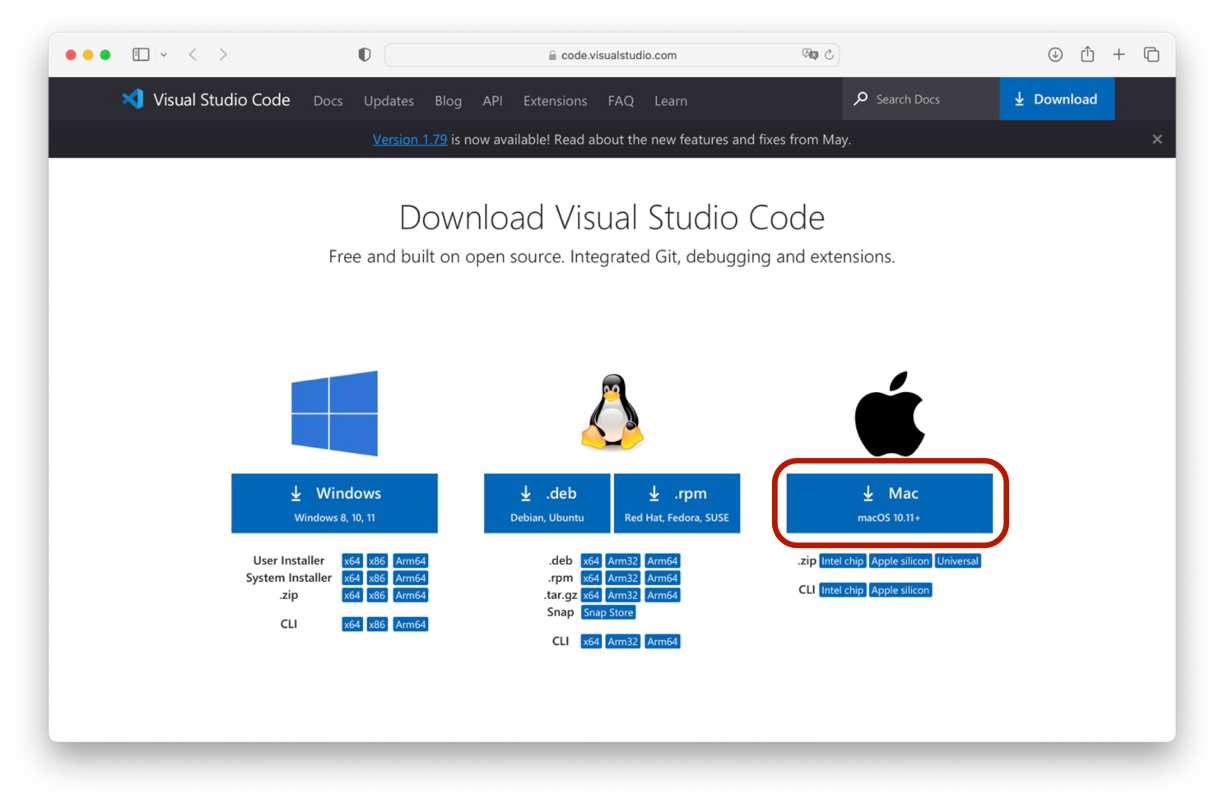Select Mac .zip Universal

coord(958,561)
